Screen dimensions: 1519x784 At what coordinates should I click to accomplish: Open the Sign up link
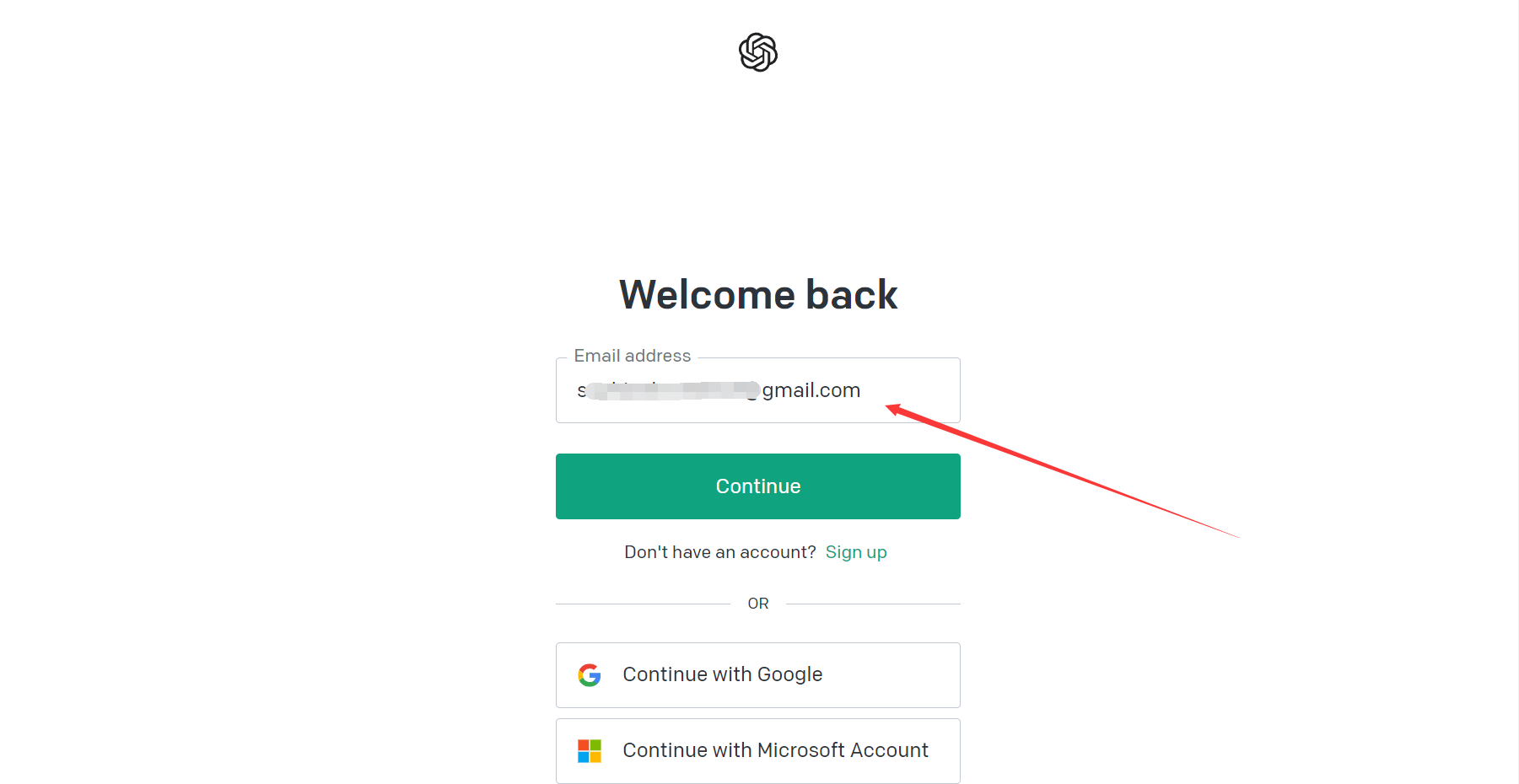pyautogui.click(x=856, y=552)
